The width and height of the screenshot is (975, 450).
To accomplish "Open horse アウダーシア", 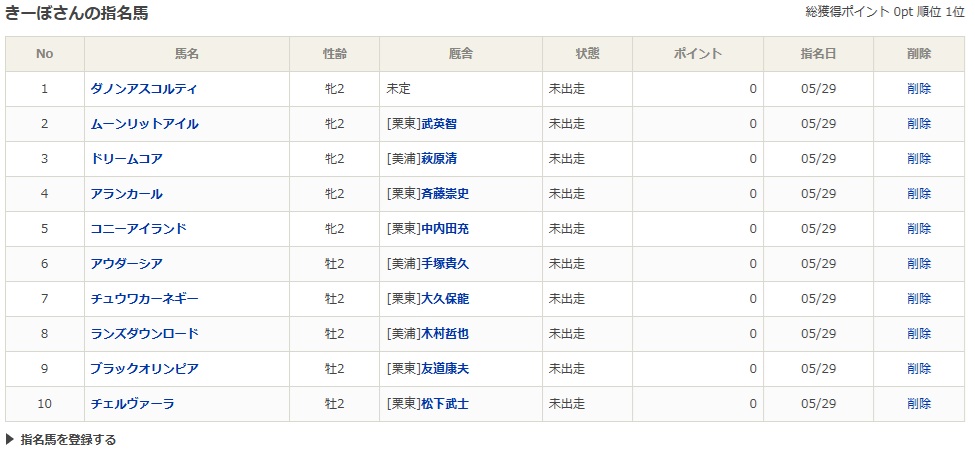I will click(x=126, y=264).
